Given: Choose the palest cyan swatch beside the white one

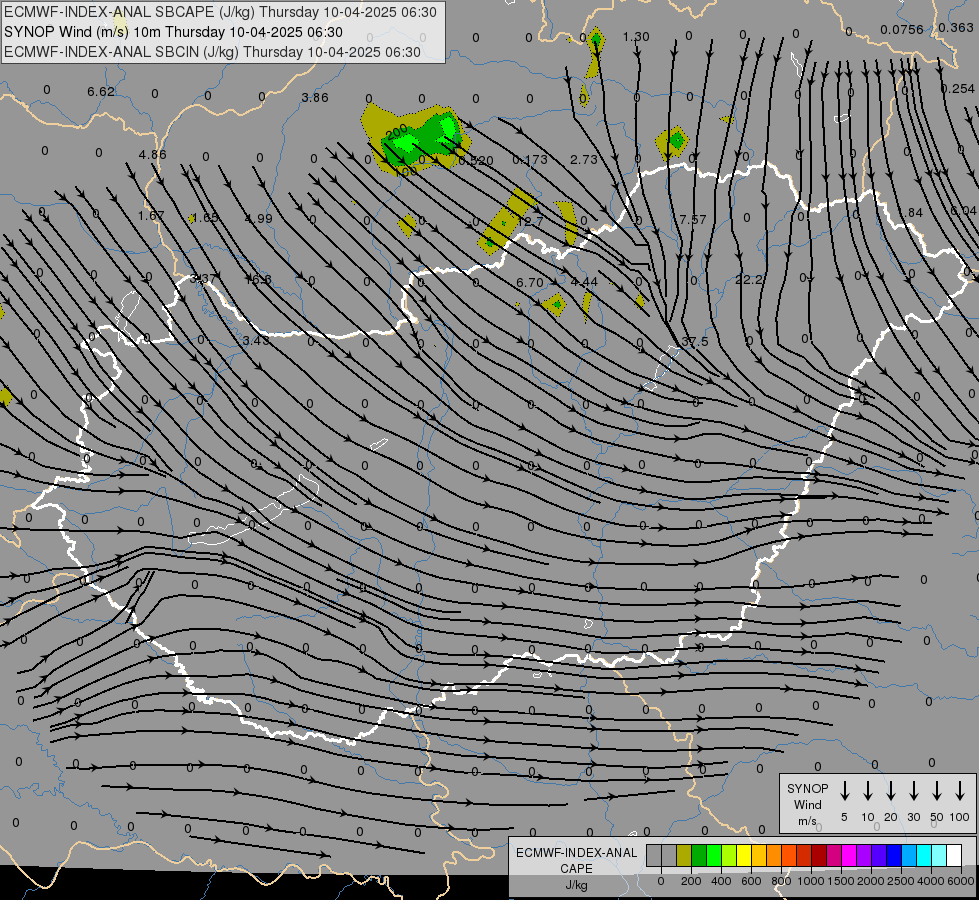Looking at the screenshot, I should coord(939,856).
